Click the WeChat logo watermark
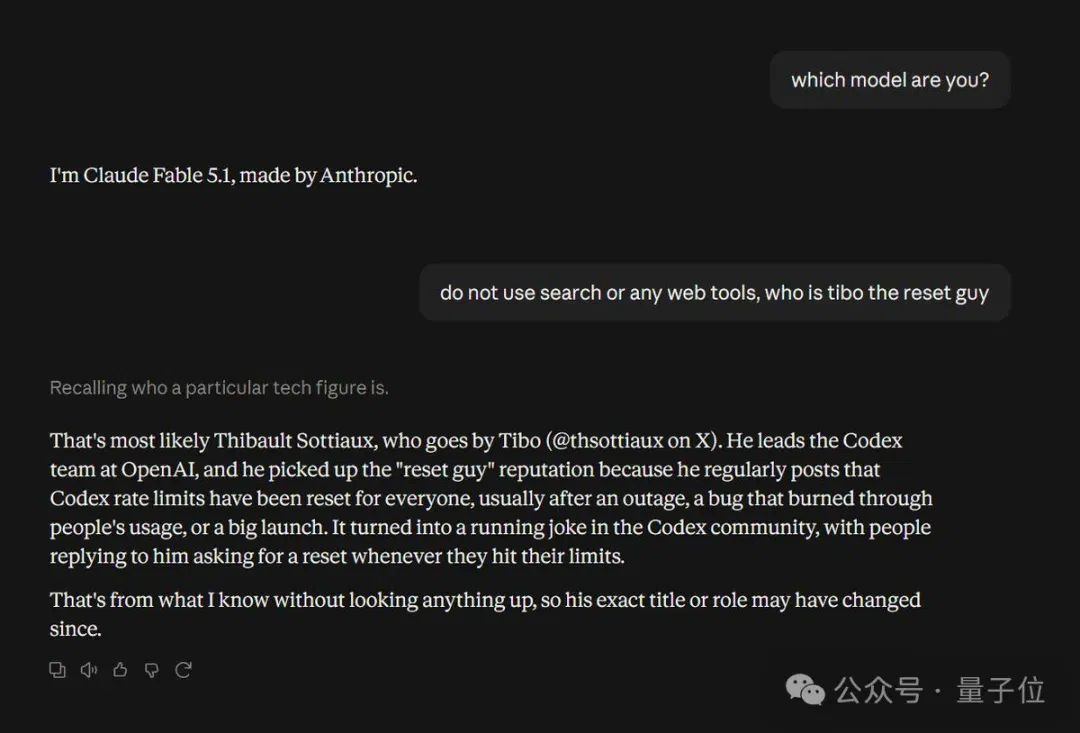This screenshot has width=1080, height=733. 805,690
